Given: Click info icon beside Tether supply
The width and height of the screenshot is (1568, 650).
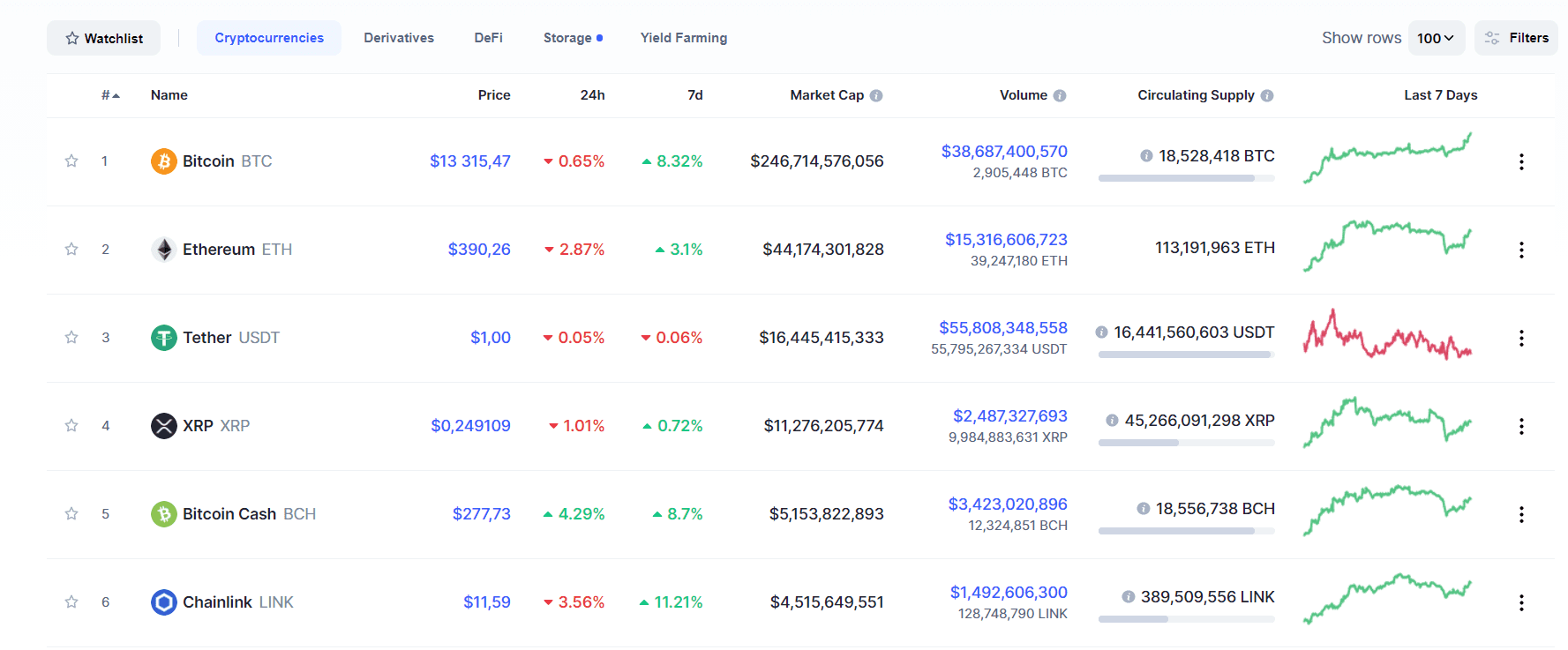Looking at the screenshot, I should coord(1101,332).
